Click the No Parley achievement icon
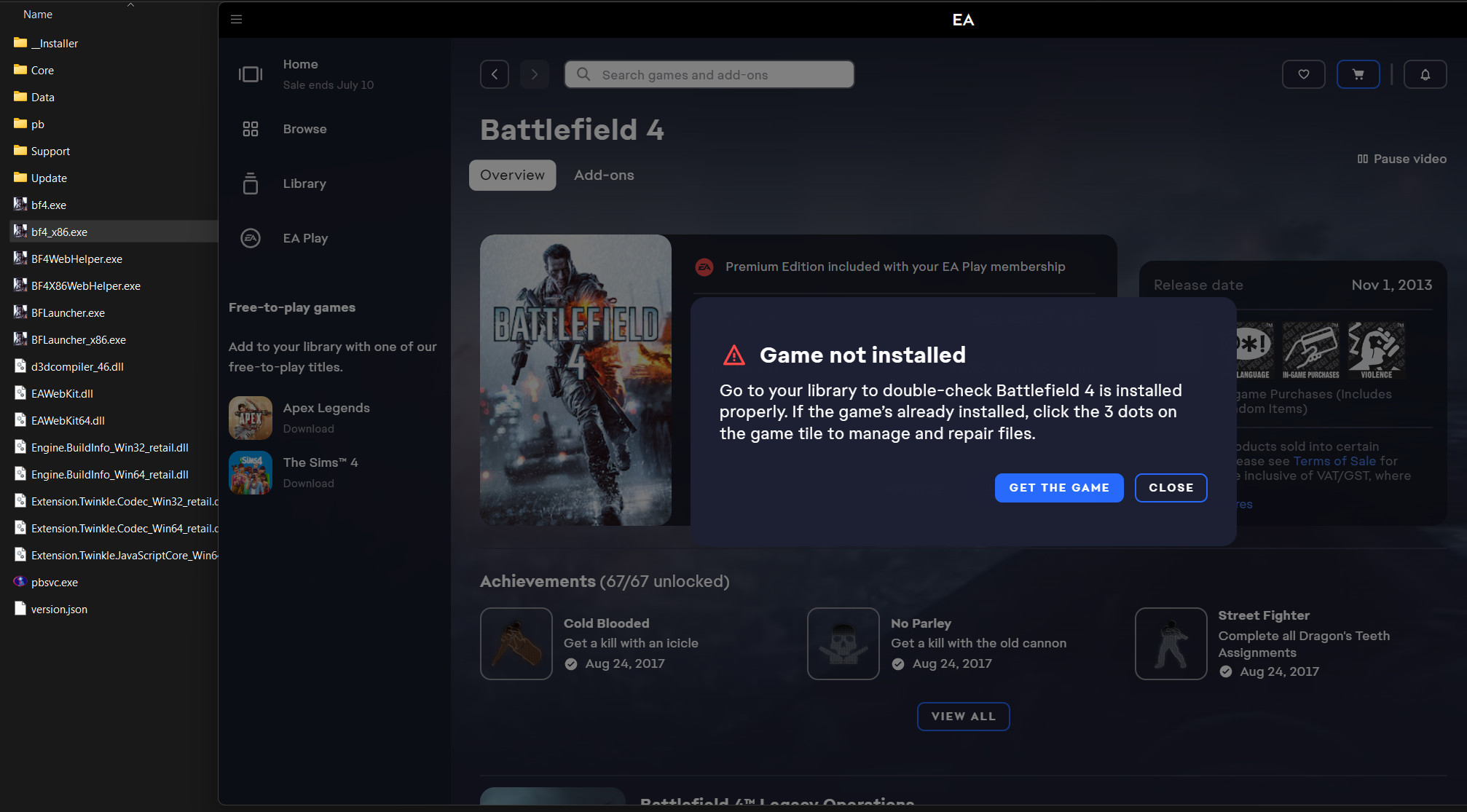The image size is (1467, 812). click(x=843, y=644)
